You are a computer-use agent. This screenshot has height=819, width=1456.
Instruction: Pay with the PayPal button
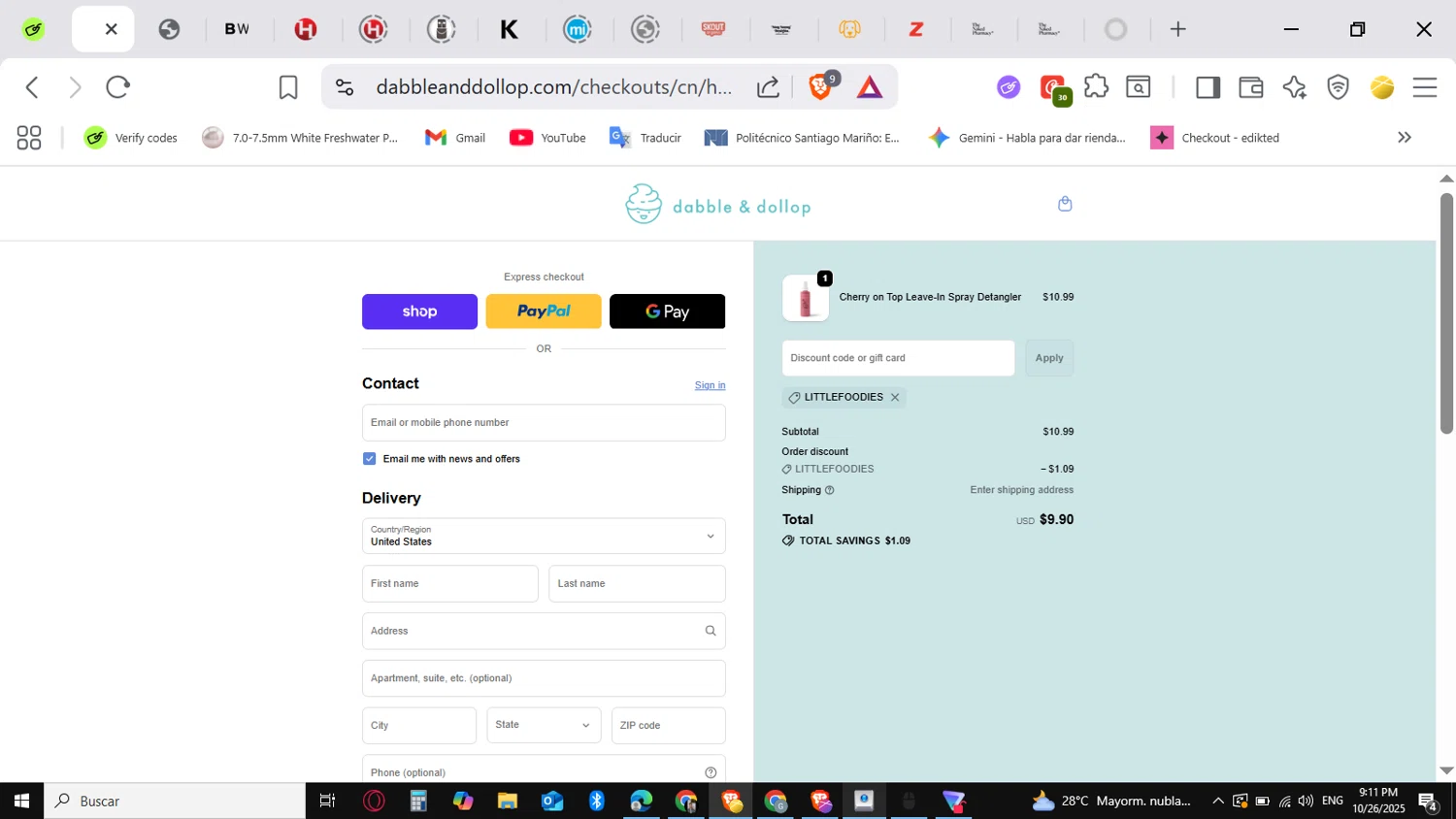pyautogui.click(x=544, y=311)
